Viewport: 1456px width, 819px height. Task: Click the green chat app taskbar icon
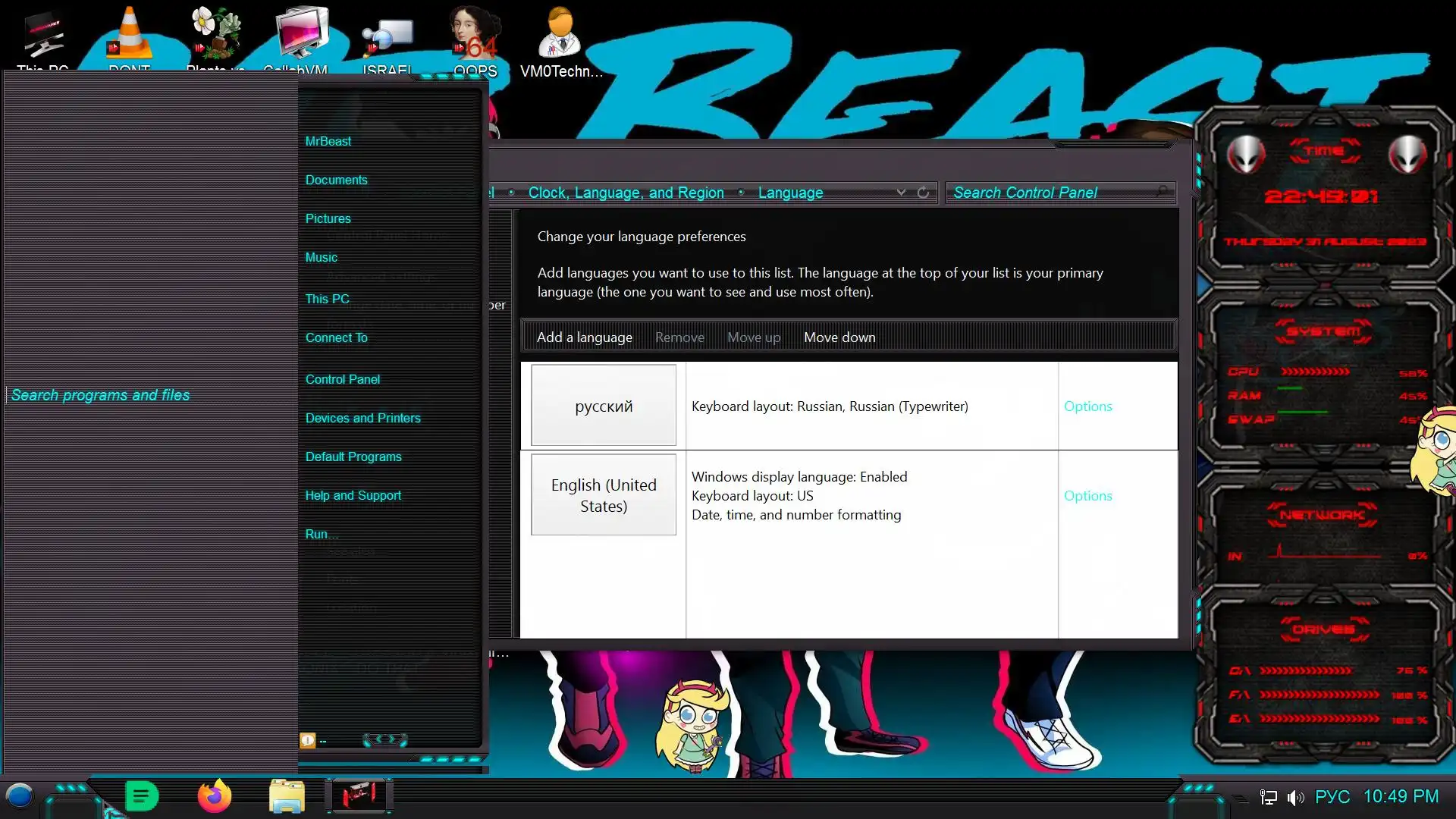(x=141, y=796)
